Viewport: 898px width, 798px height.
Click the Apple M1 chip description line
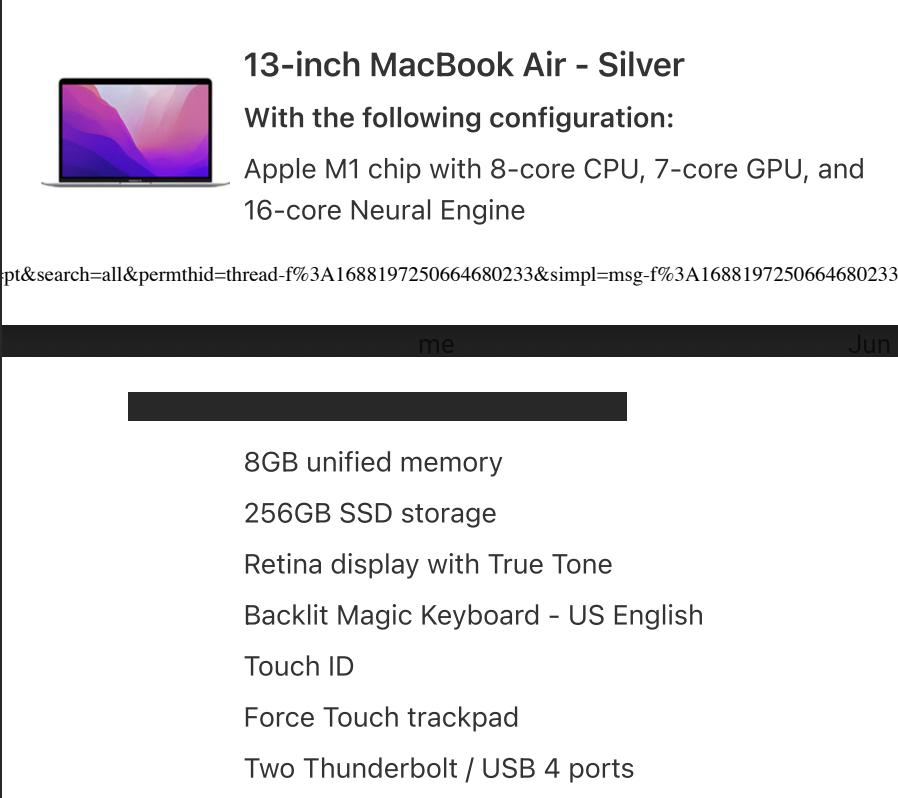(x=554, y=169)
